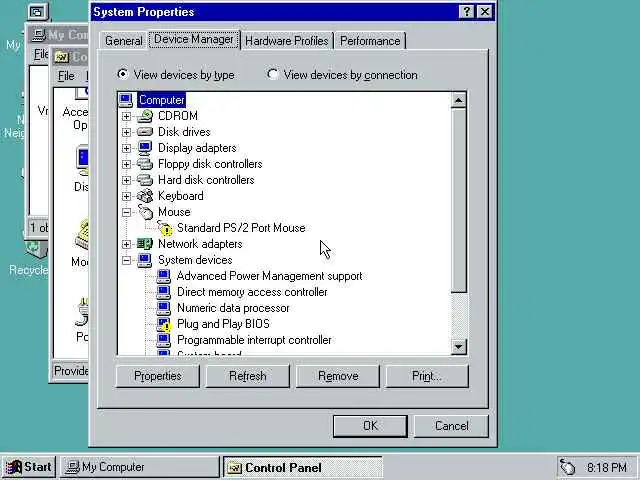The height and width of the screenshot is (480, 640).
Task: Click the Properties button
Action: point(158,376)
